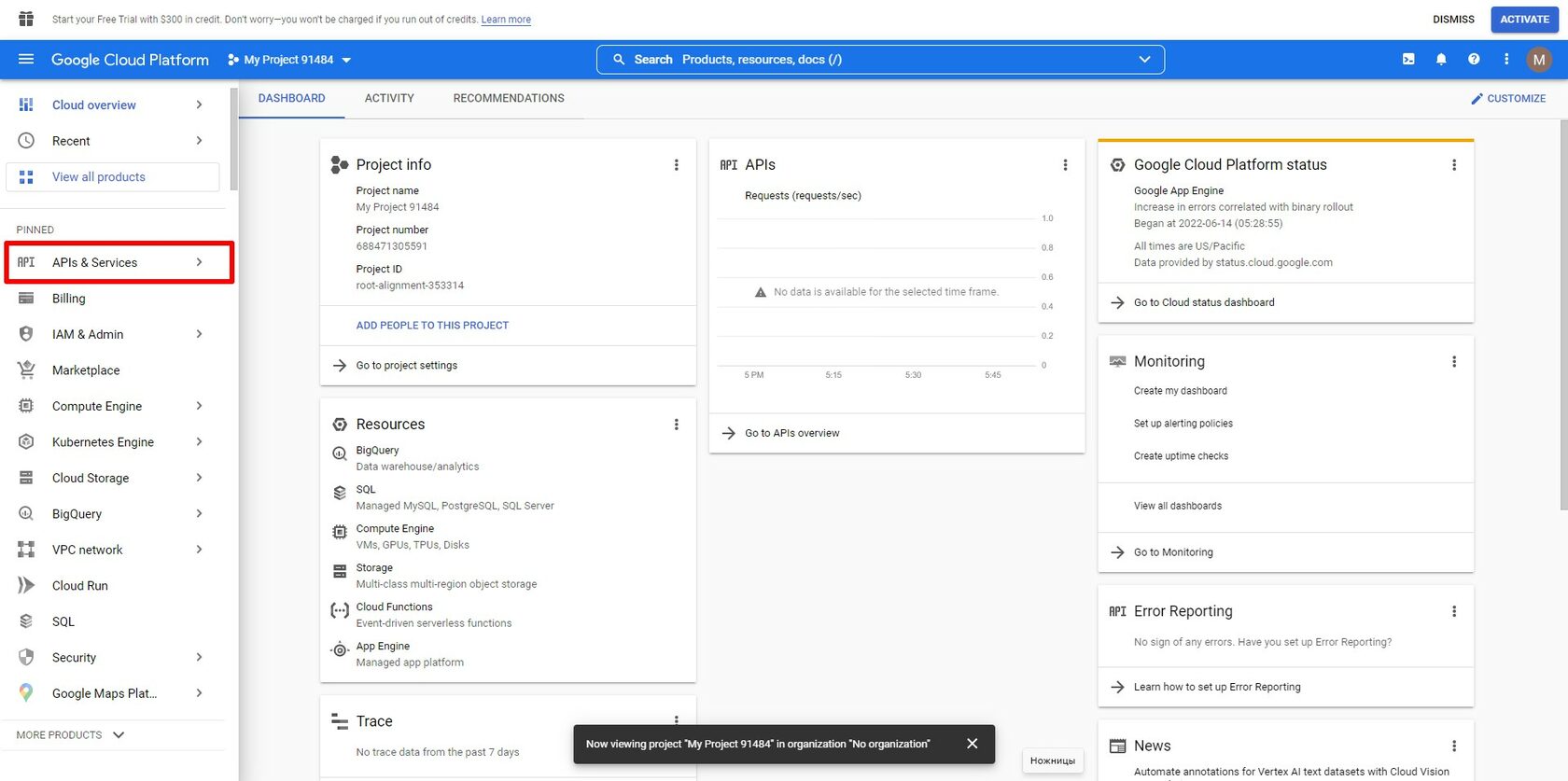Open the notifications bell
1568x781 pixels.
tap(1441, 59)
